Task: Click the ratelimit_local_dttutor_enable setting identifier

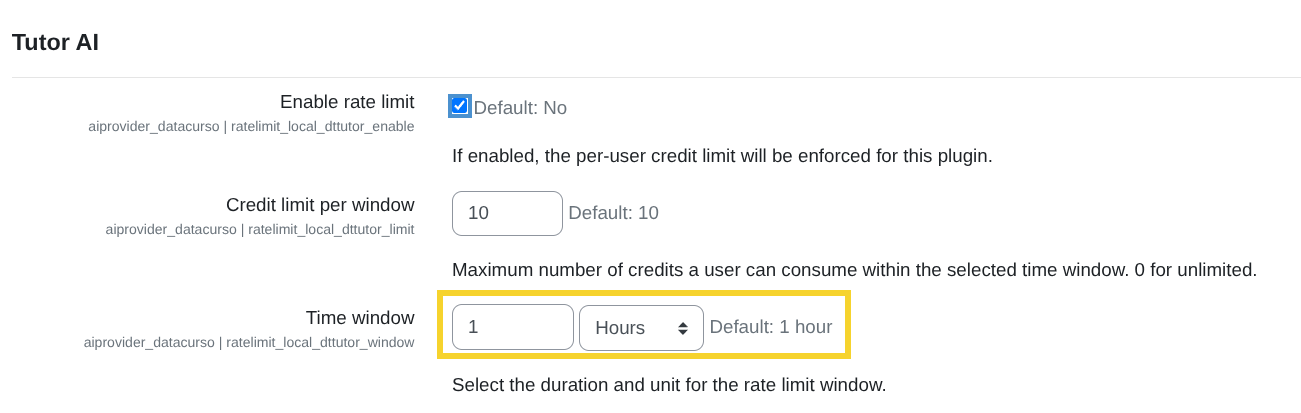Action: pos(322,127)
